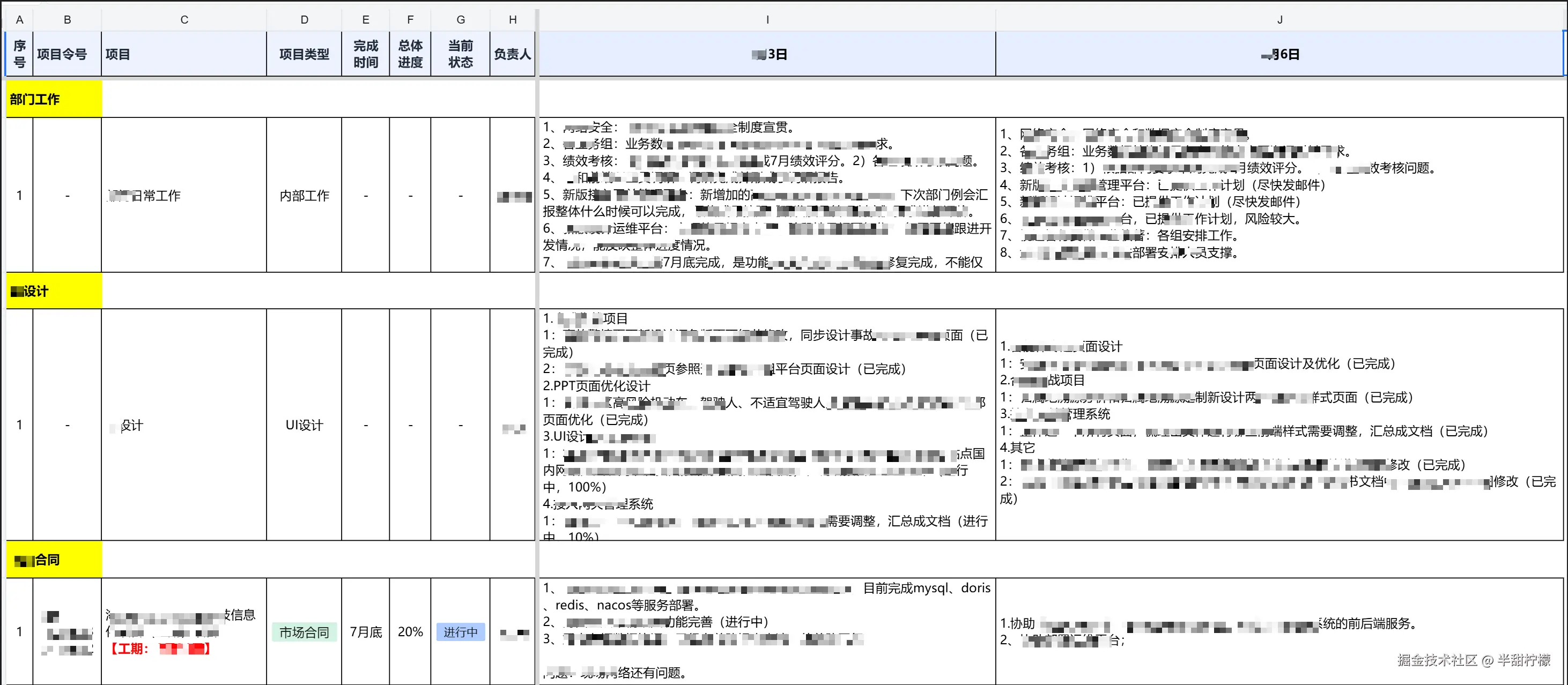Open column I notes in UI设计 row
Image resolution: width=1568 pixels, height=685 pixels.
tap(767, 425)
